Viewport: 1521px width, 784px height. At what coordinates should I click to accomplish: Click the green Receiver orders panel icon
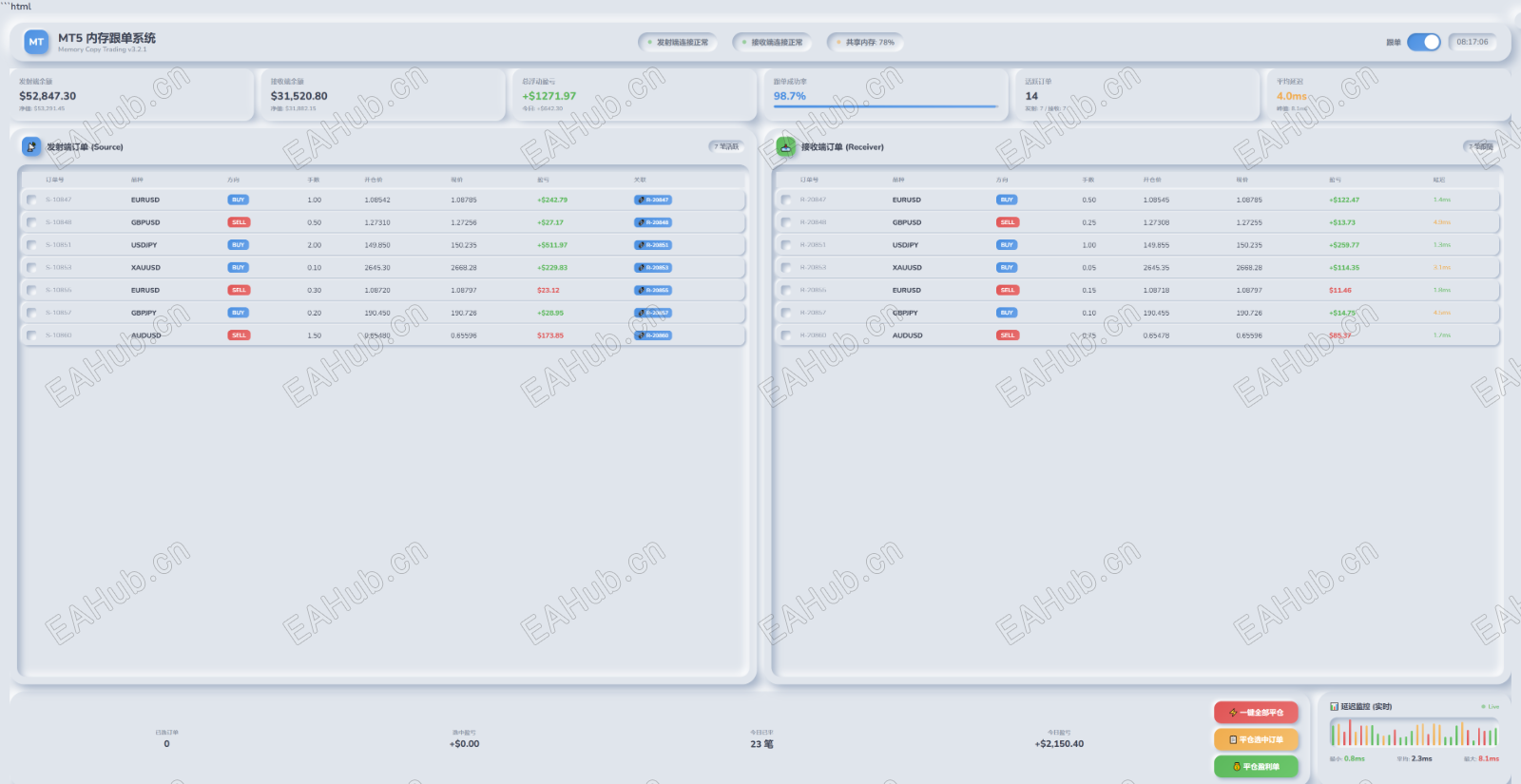(x=786, y=146)
